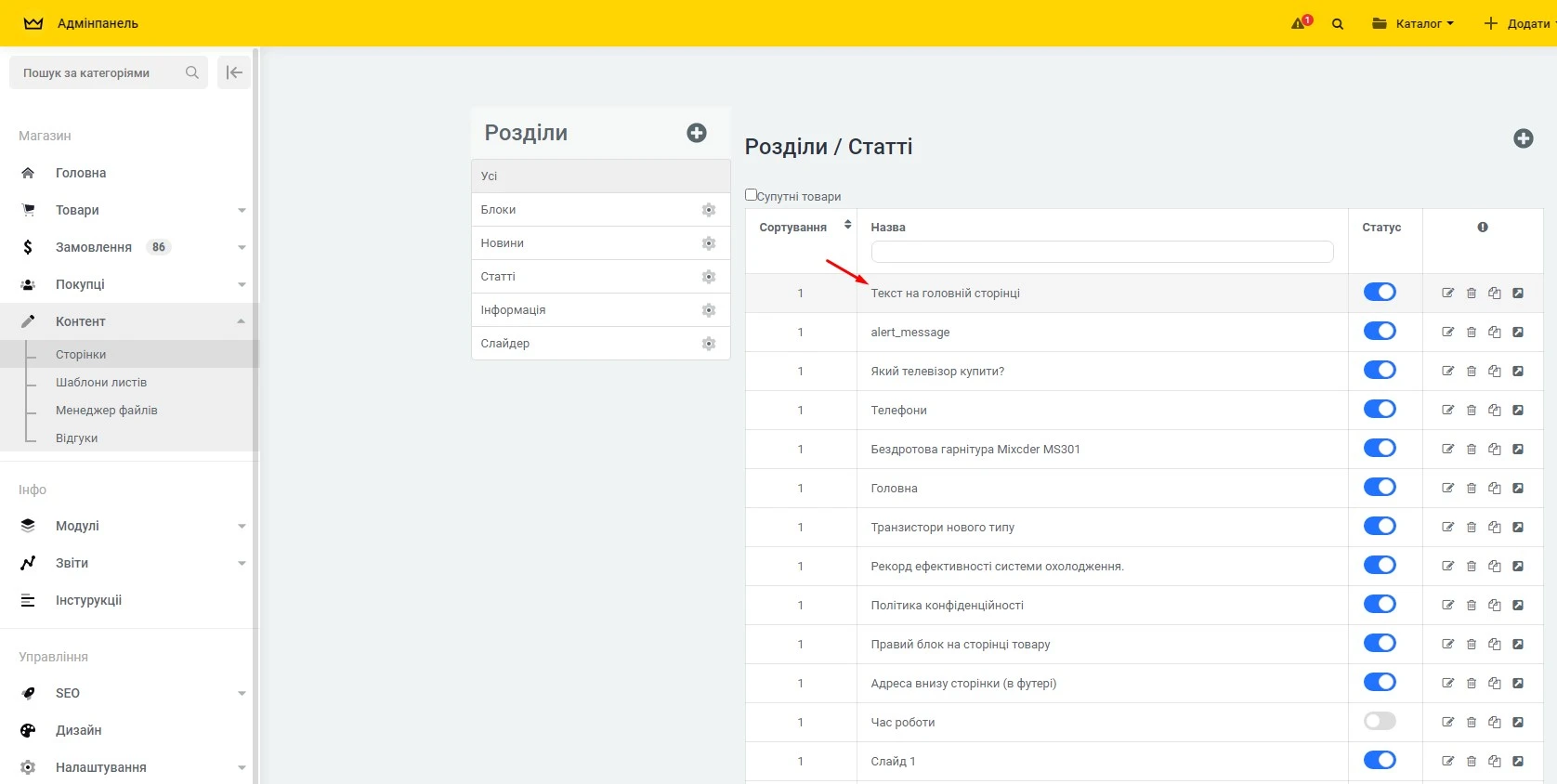Viewport: 1557px width, 784px height.
Task: Delete the Телефони article via trash icon
Action: click(x=1472, y=410)
